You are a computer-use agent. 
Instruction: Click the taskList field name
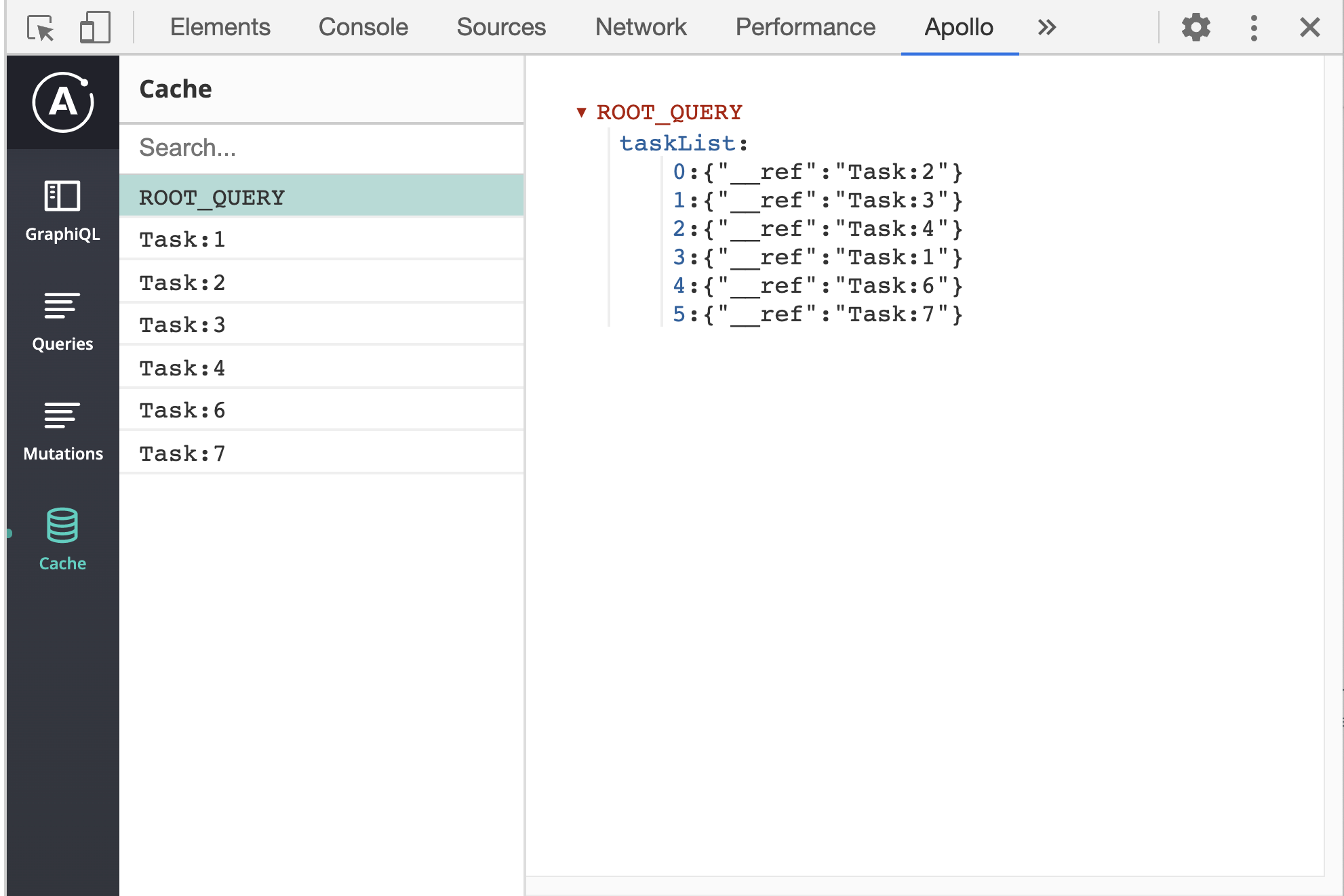point(677,143)
